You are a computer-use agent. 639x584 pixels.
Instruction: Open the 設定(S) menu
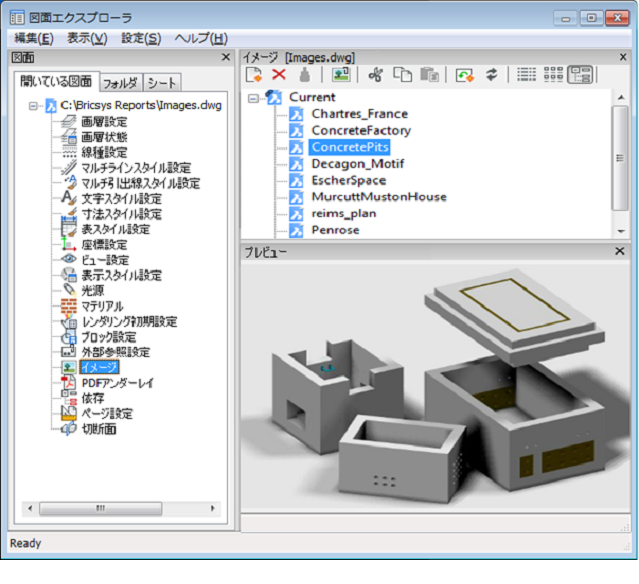(141, 39)
